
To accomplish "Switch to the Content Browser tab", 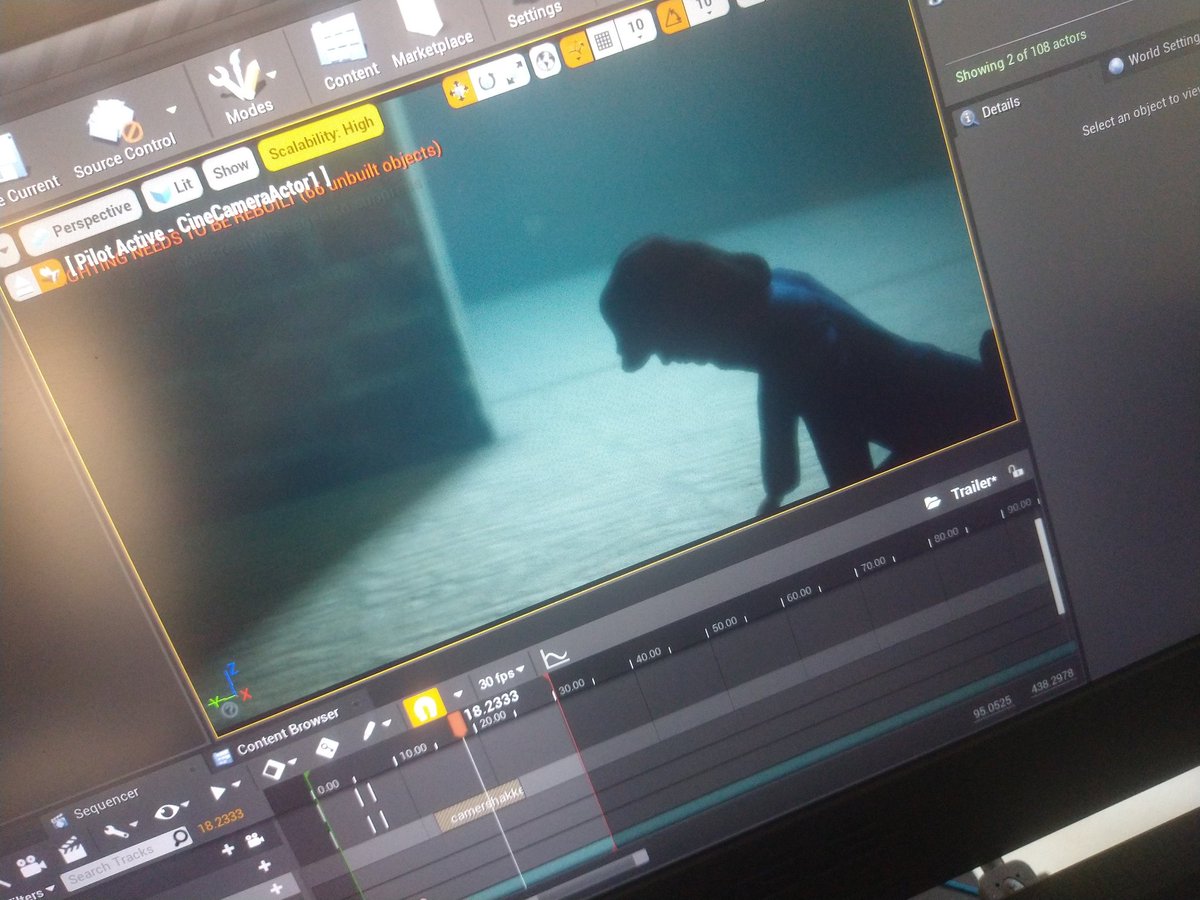I will 278,736.
